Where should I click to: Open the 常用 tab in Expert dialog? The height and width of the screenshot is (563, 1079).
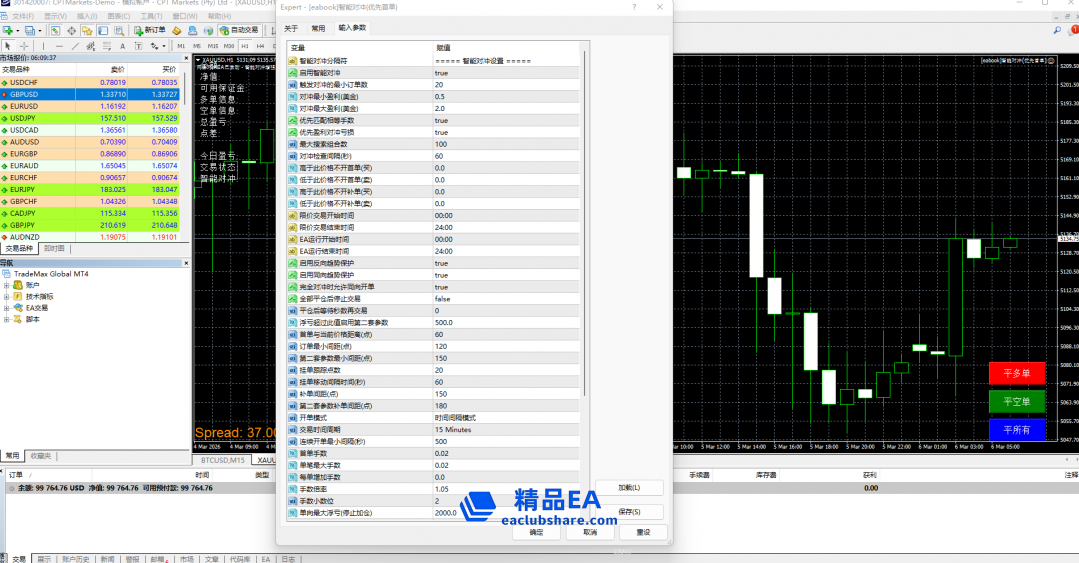318,28
